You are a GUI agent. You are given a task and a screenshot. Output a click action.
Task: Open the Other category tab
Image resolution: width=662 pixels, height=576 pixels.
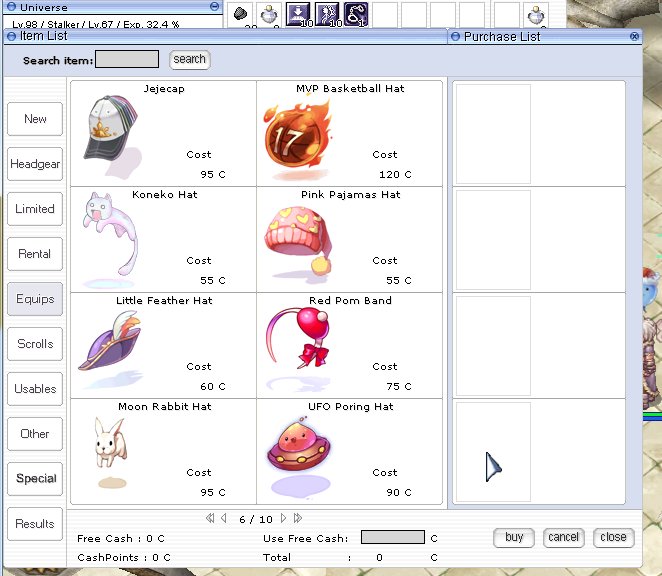pyautogui.click(x=35, y=434)
